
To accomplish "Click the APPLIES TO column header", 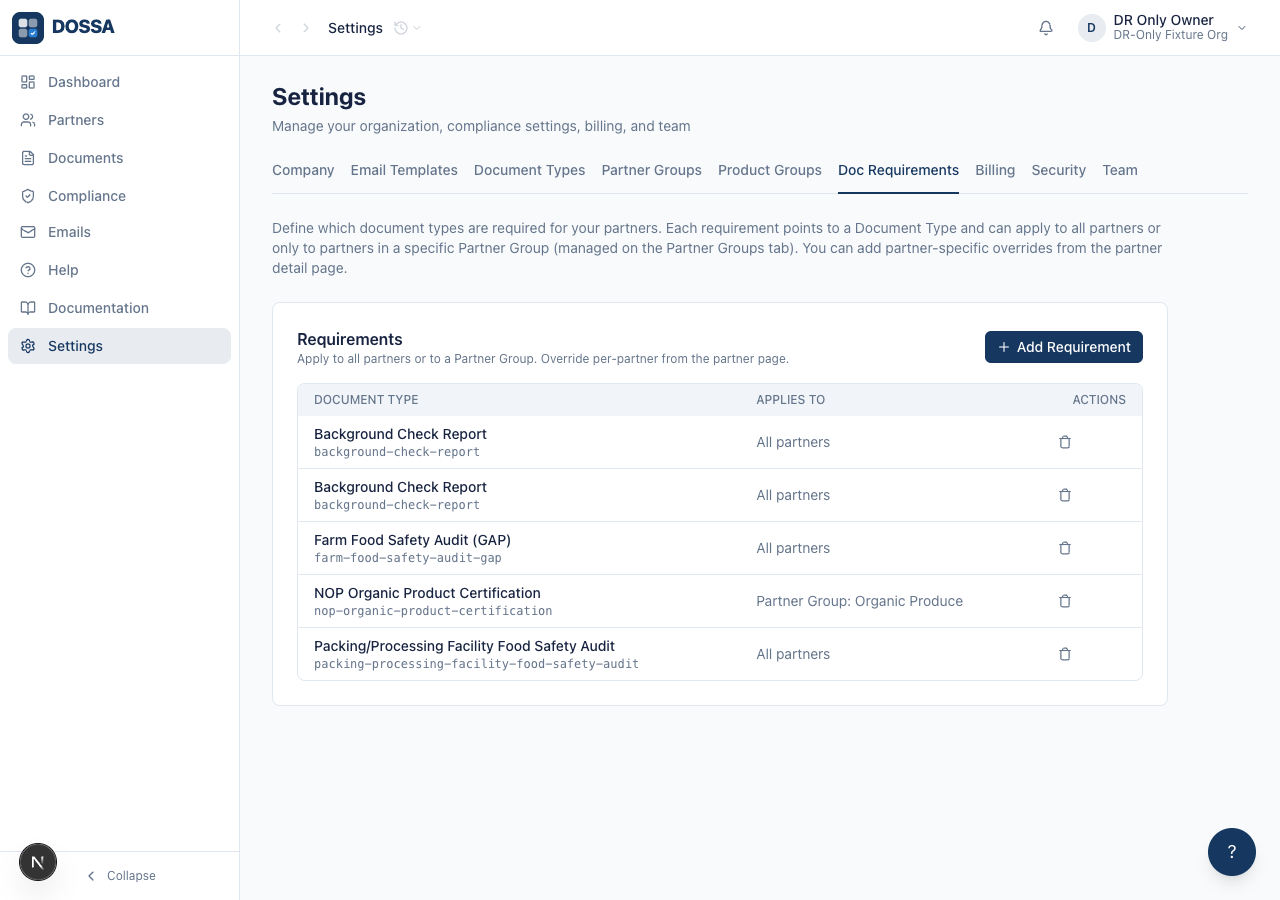I will [x=790, y=400].
